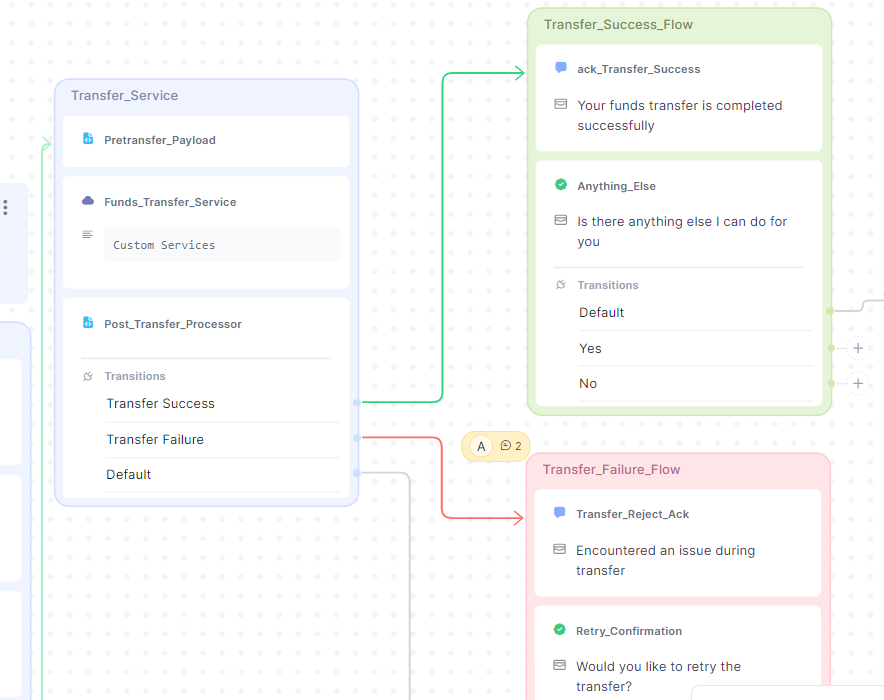Click the Transfer_Failure_Flow group header
This screenshot has height=700, width=884.
coord(611,470)
